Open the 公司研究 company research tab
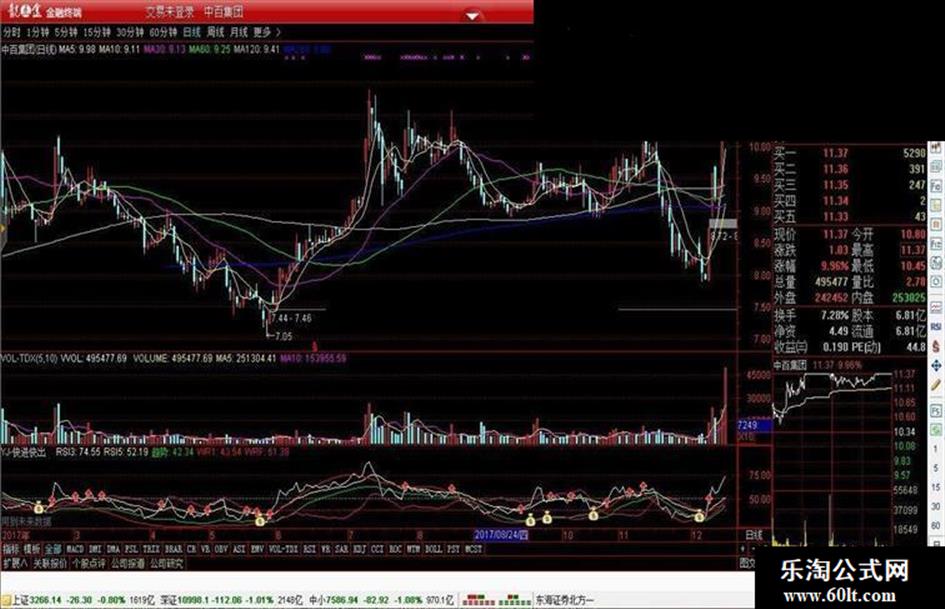The height and width of the screenshot is (609, 945). point(166,564)
